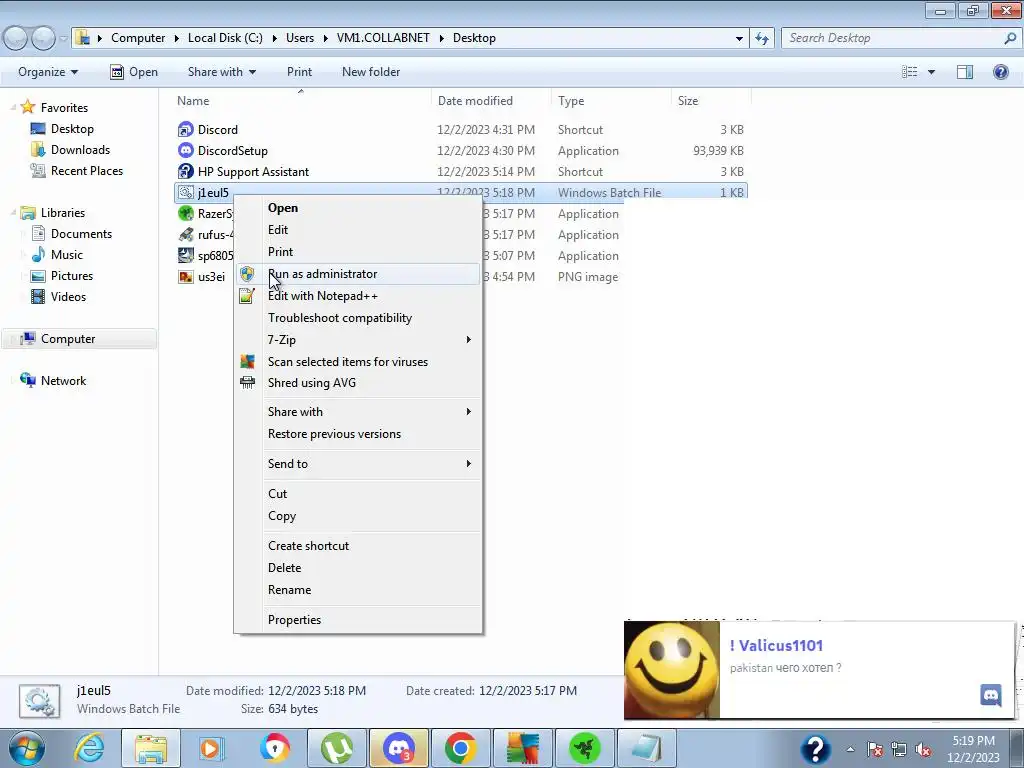This screenshot has width=1024, height=768.
Task: Open the Windows Start orb
Action: point(27,748)
